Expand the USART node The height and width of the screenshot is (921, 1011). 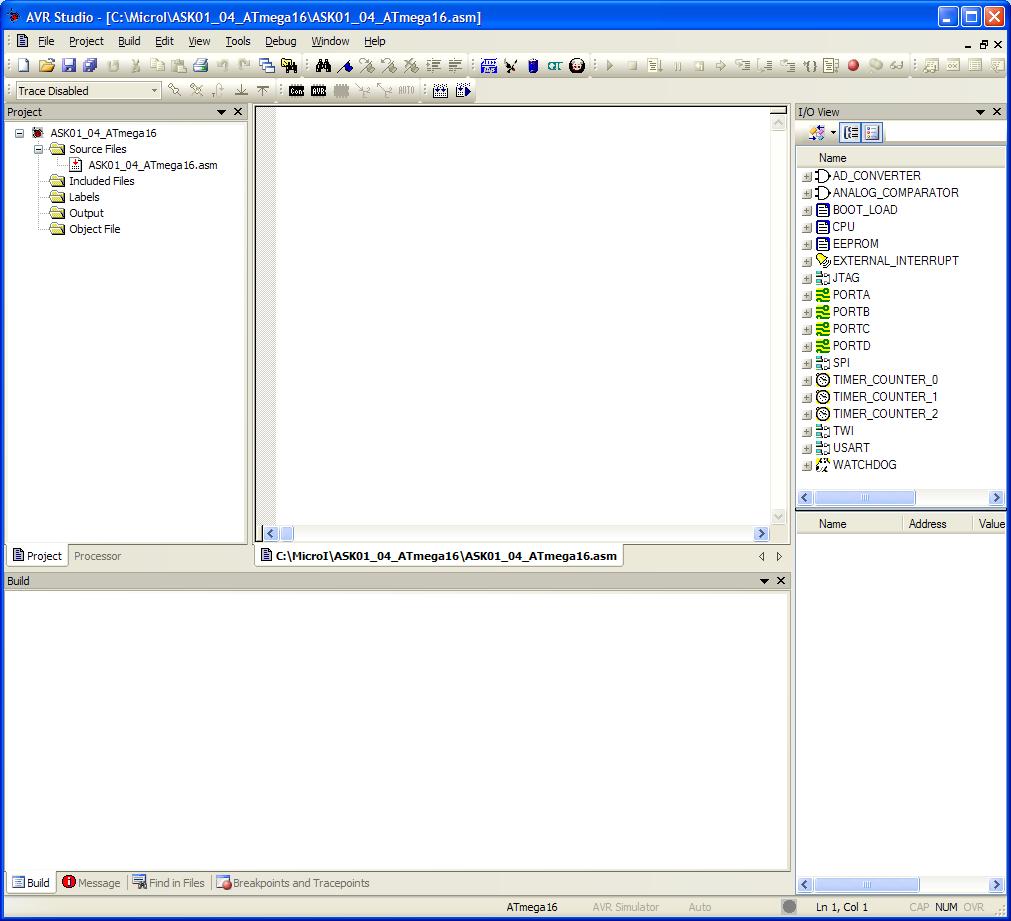click(806, 448)
